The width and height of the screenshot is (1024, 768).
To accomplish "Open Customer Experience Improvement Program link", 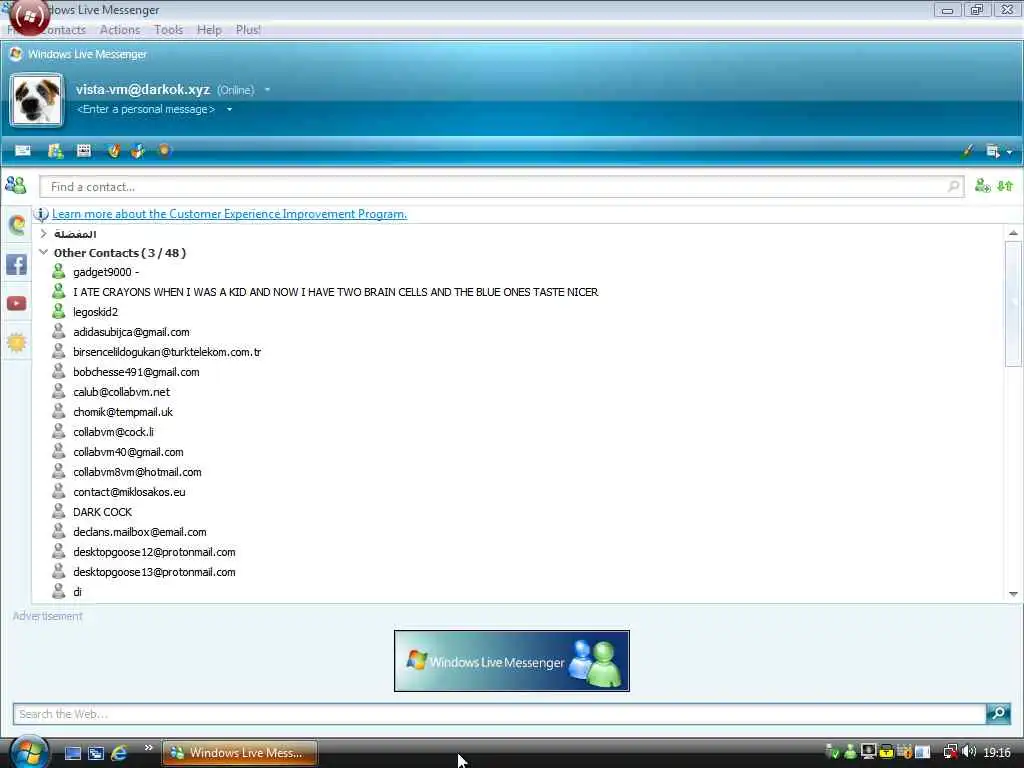I will [x=229, y=214].
